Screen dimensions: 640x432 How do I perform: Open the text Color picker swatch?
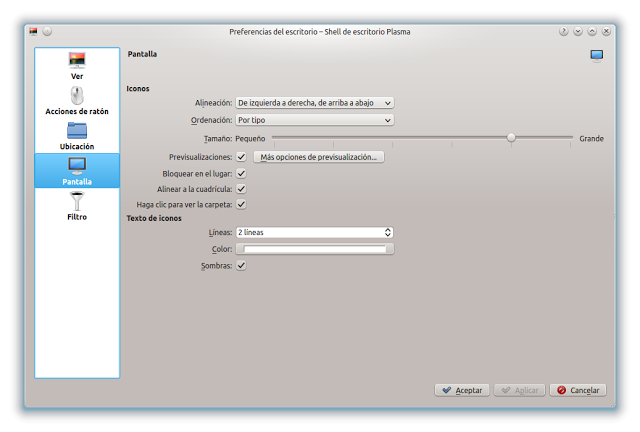pos(314,249)
